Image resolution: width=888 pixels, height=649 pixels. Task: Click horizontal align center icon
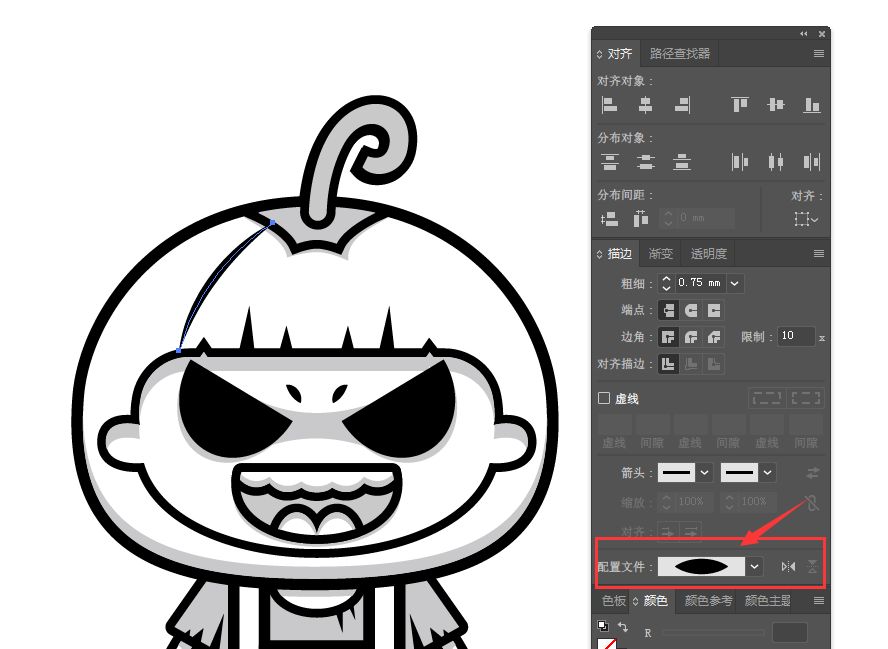(645, 105)
